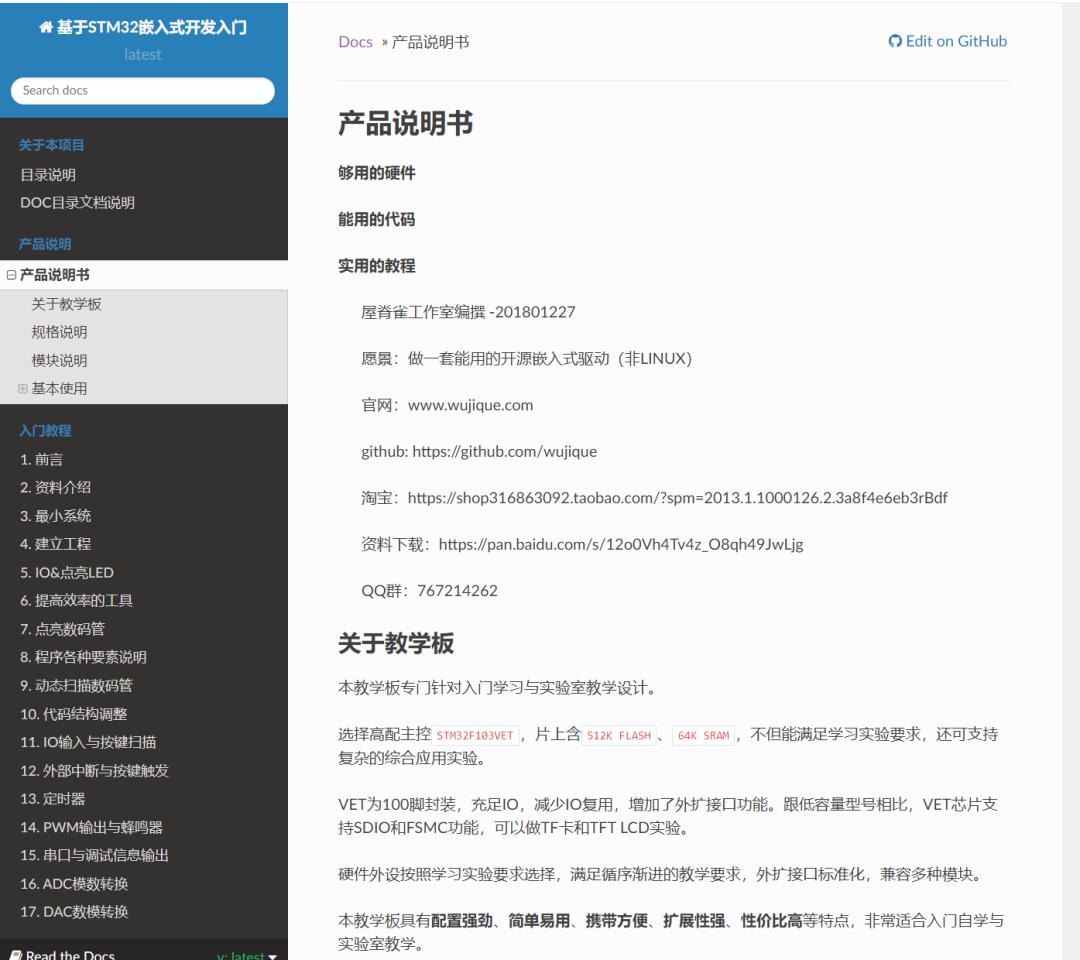Click the www.wujique.com website text
1080x960 pixels.
coord(470,405)
